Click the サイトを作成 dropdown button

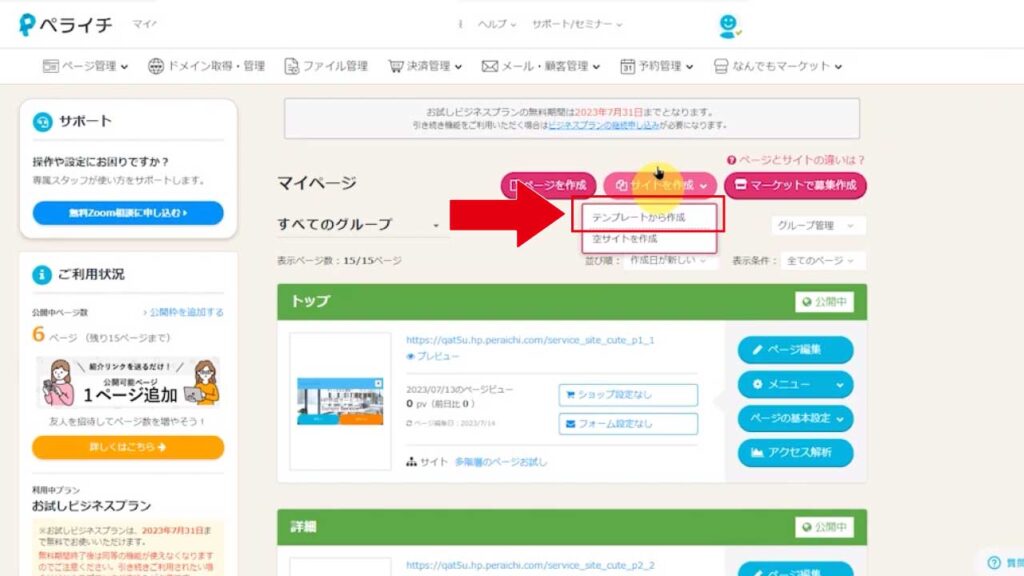pyautogui.click(x=660, y=185)
